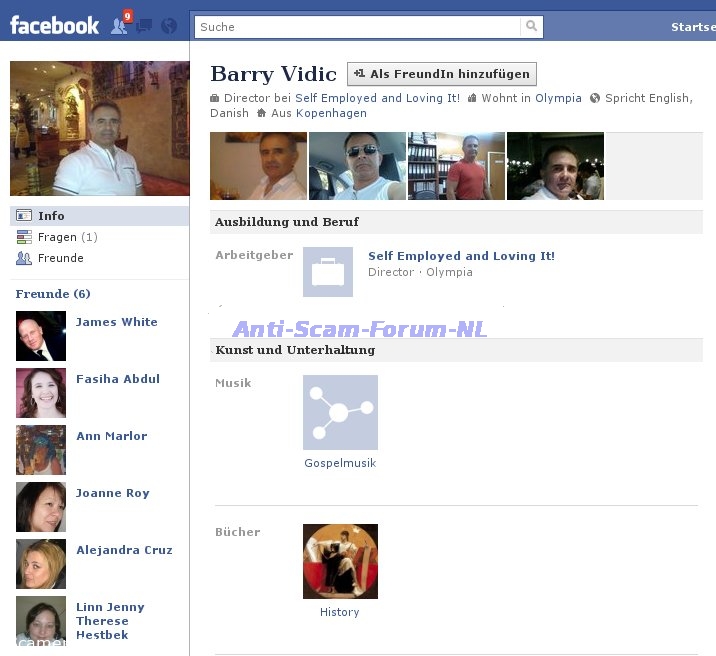Open the large profile picture
716x656 pixels.
pyautogui.click(x=99, y=128)
